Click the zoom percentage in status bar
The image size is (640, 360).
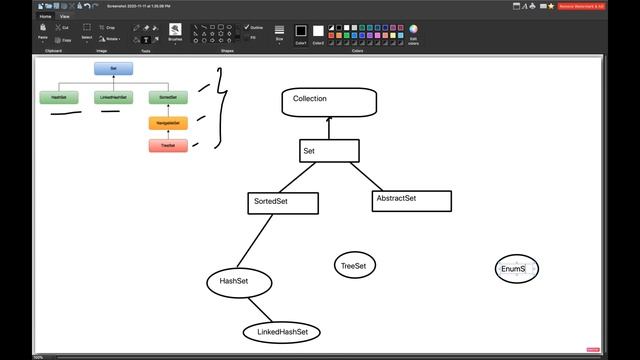(38, 358)
